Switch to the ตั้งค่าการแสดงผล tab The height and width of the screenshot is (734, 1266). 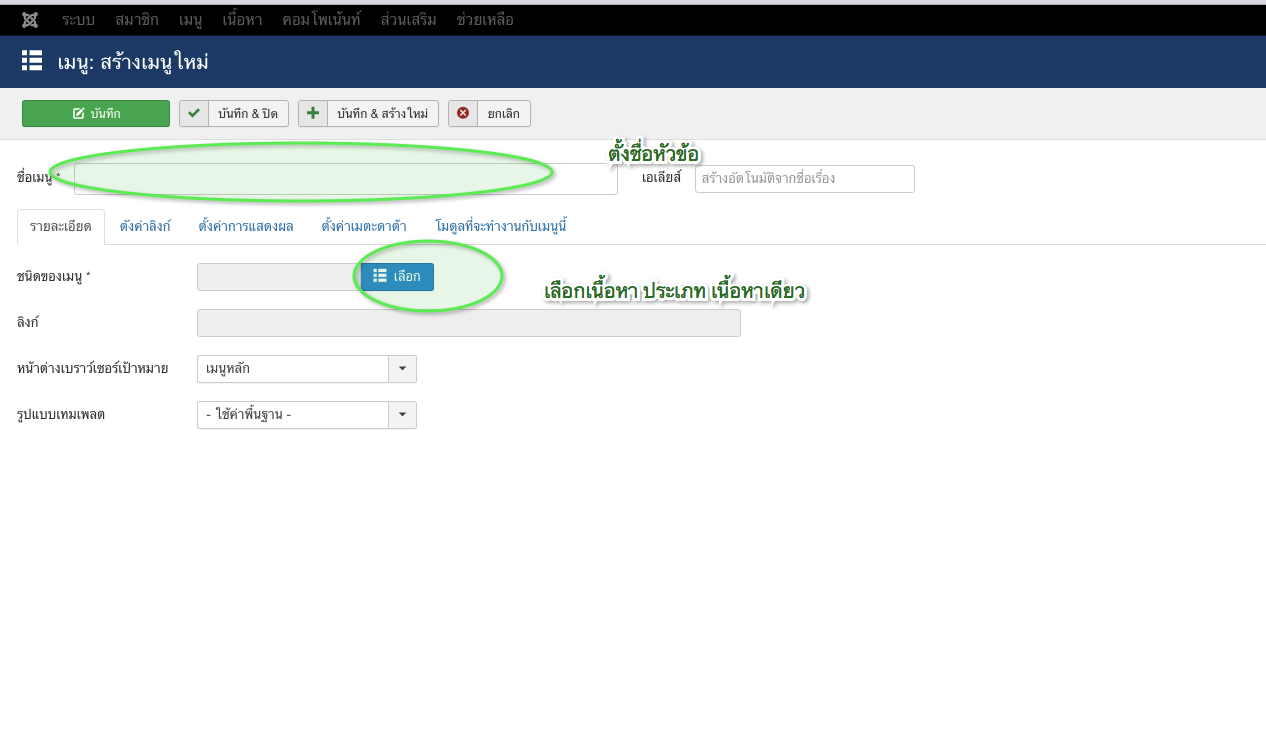(245, 227)
